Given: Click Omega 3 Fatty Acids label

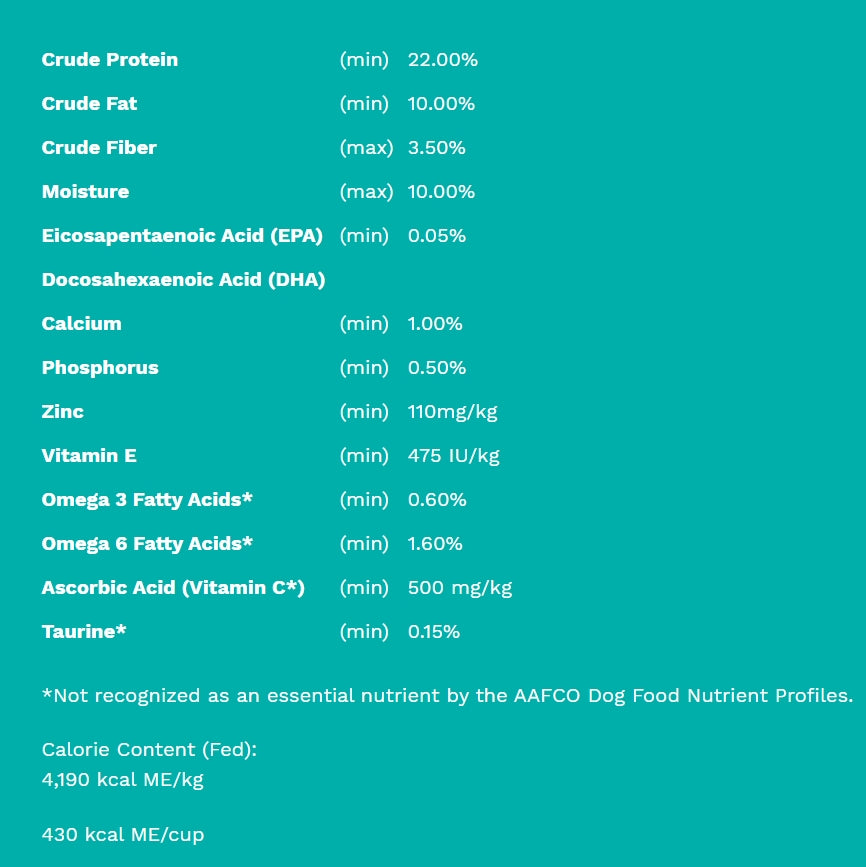Looking at the screenshot, I should tap(147, 500).
